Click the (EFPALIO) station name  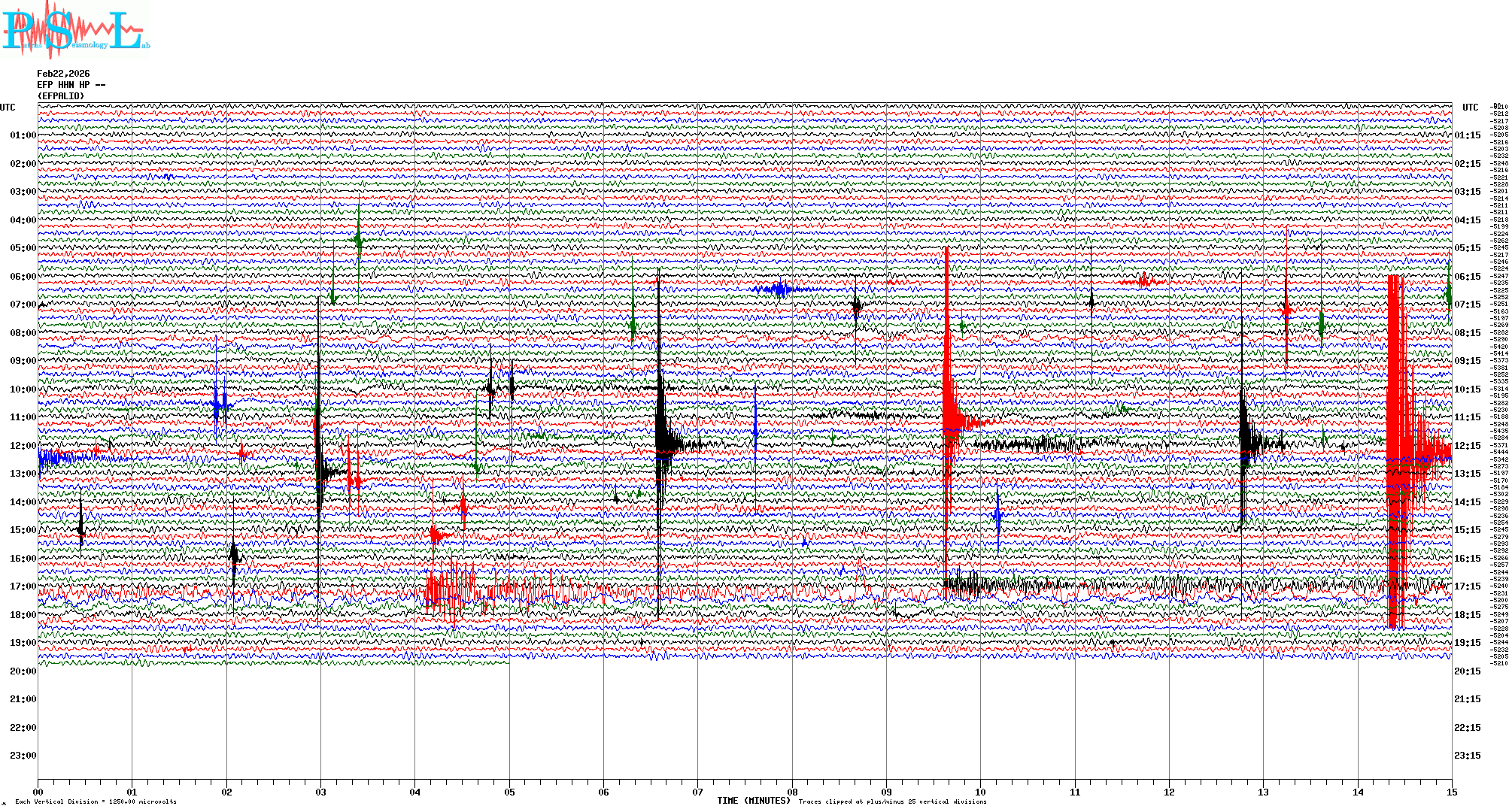click(61, 96)
